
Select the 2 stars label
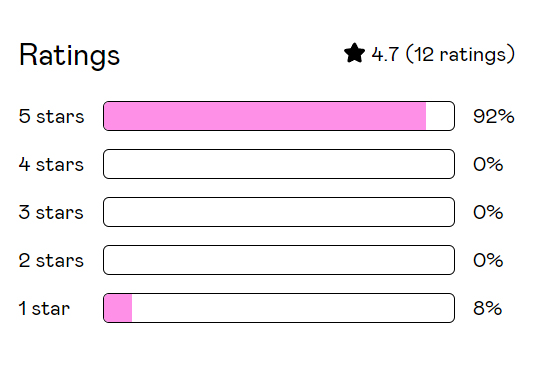(x=51, y=260)
